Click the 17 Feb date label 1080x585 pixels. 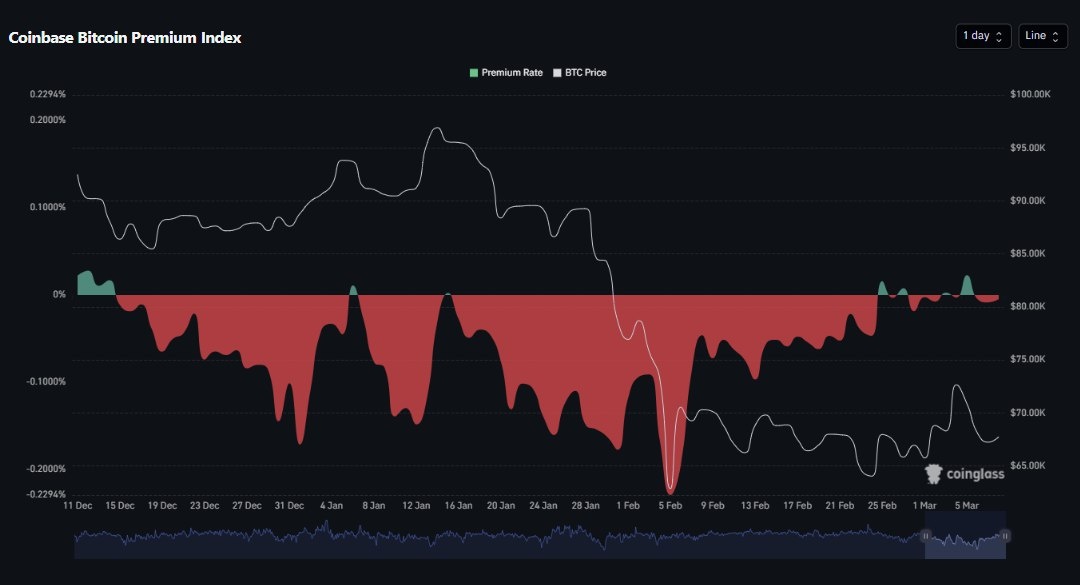(x=798, y=506)
